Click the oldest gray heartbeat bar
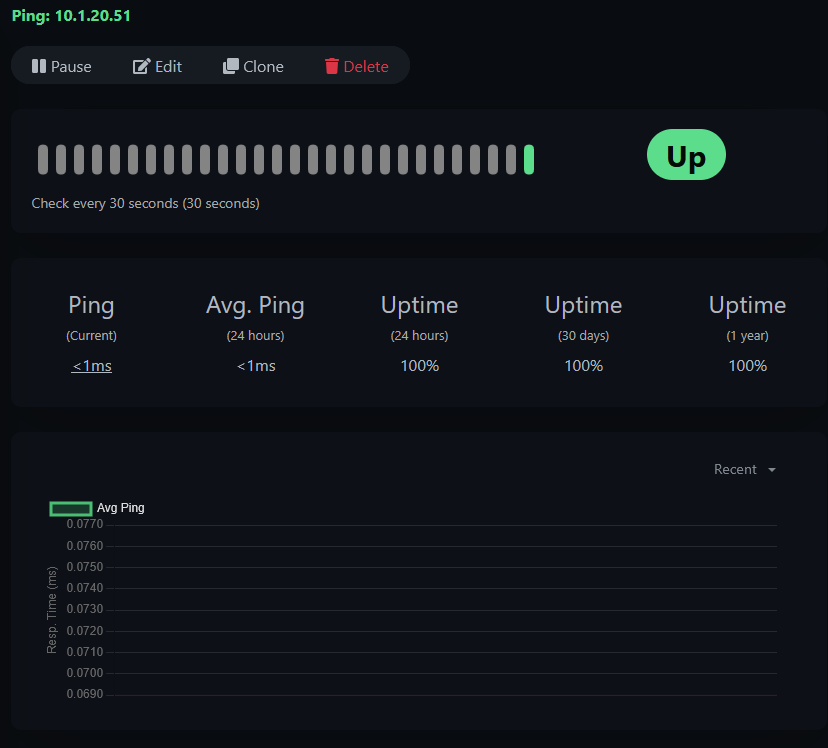This screenshot has height=748, width=828. tap(43, 158)
